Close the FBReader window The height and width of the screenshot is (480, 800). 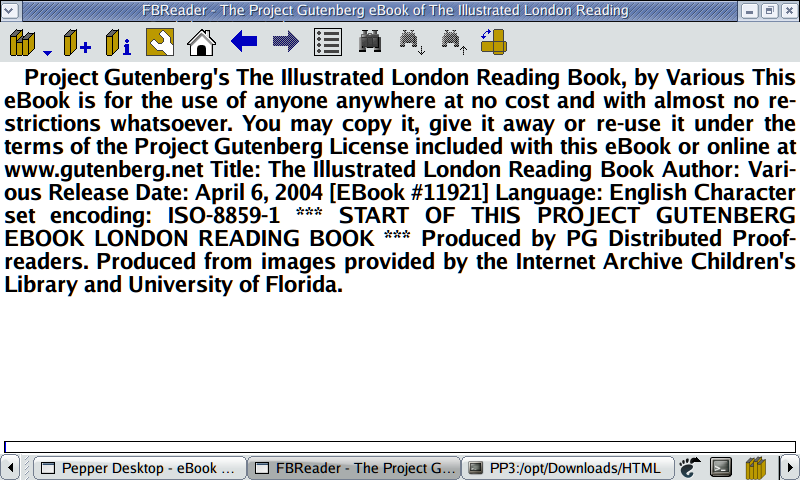point(789,11)
